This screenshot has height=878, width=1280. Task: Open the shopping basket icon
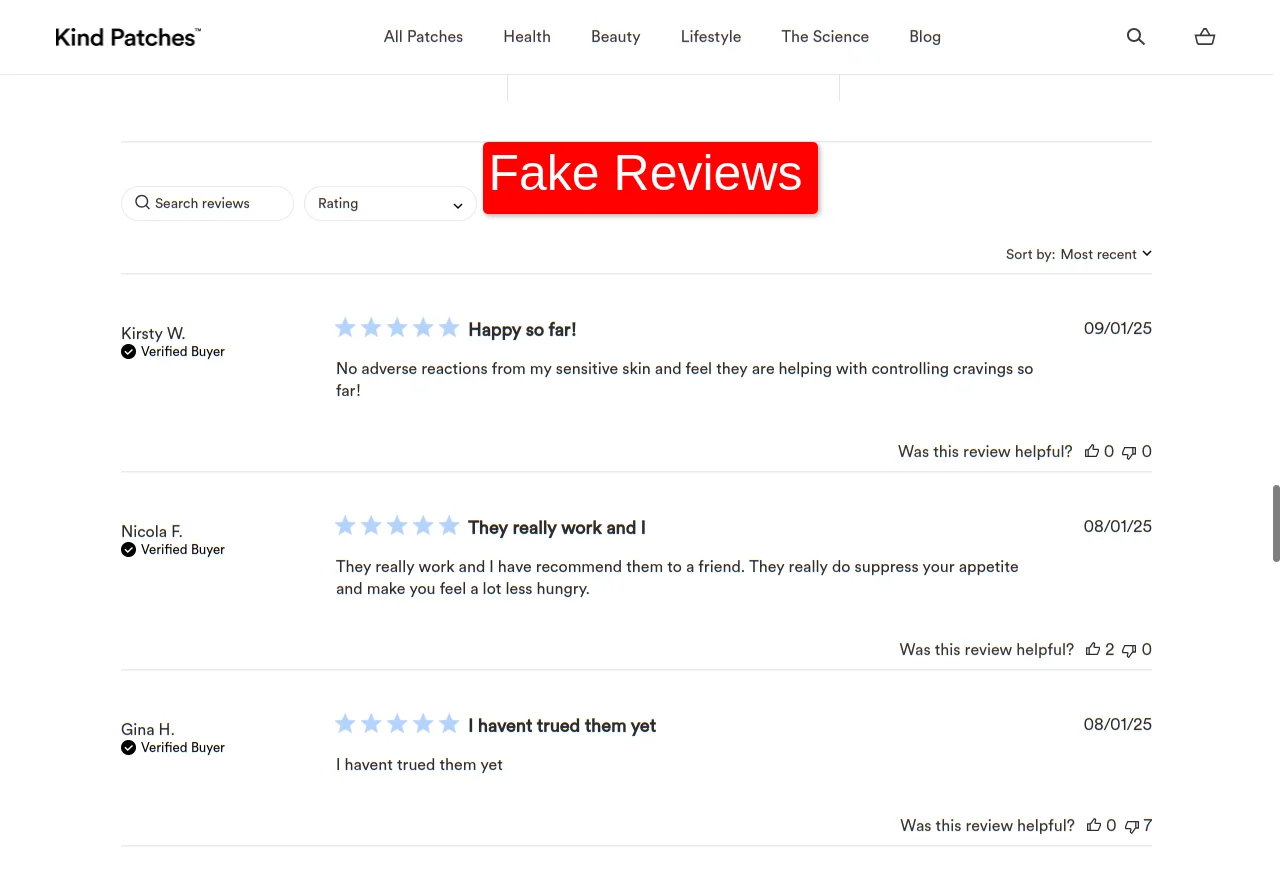[x=1205, y=37]
